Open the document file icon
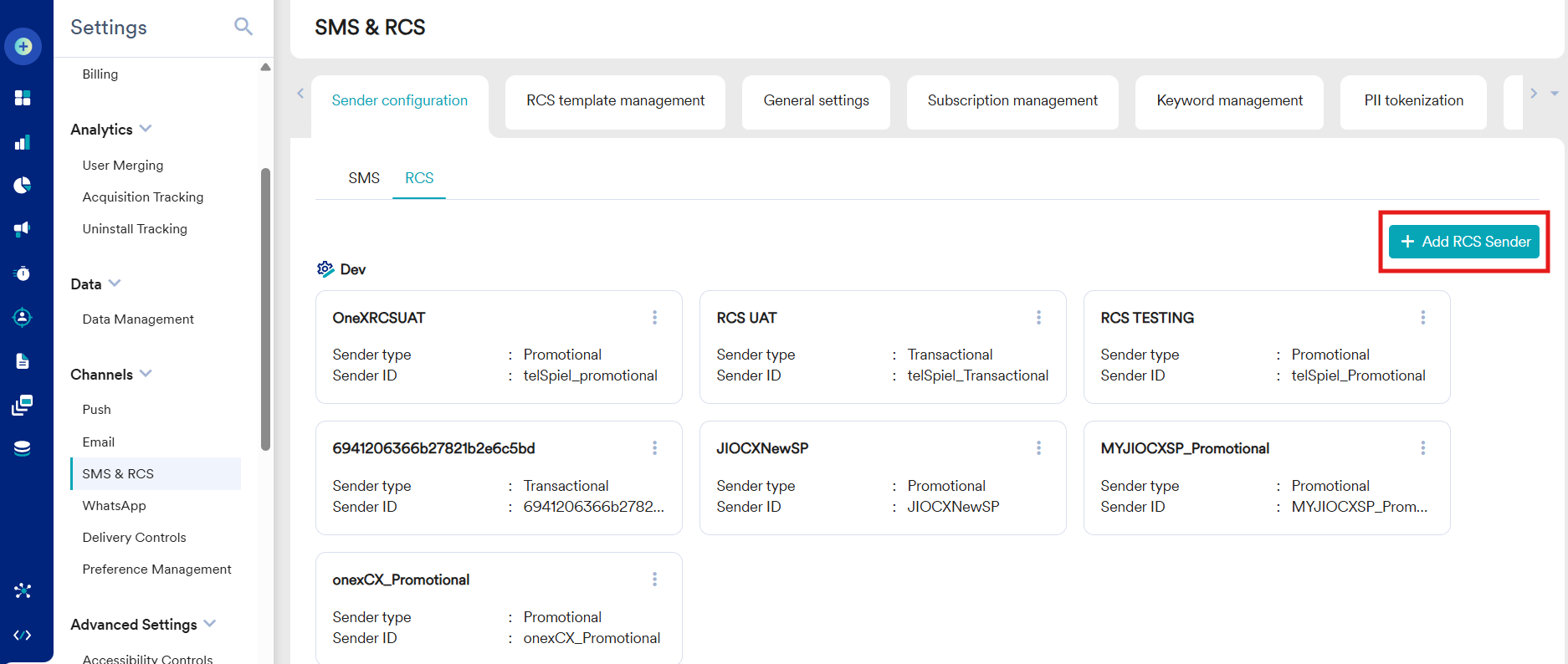1568x664 pixels. click(x=23, y=361)
